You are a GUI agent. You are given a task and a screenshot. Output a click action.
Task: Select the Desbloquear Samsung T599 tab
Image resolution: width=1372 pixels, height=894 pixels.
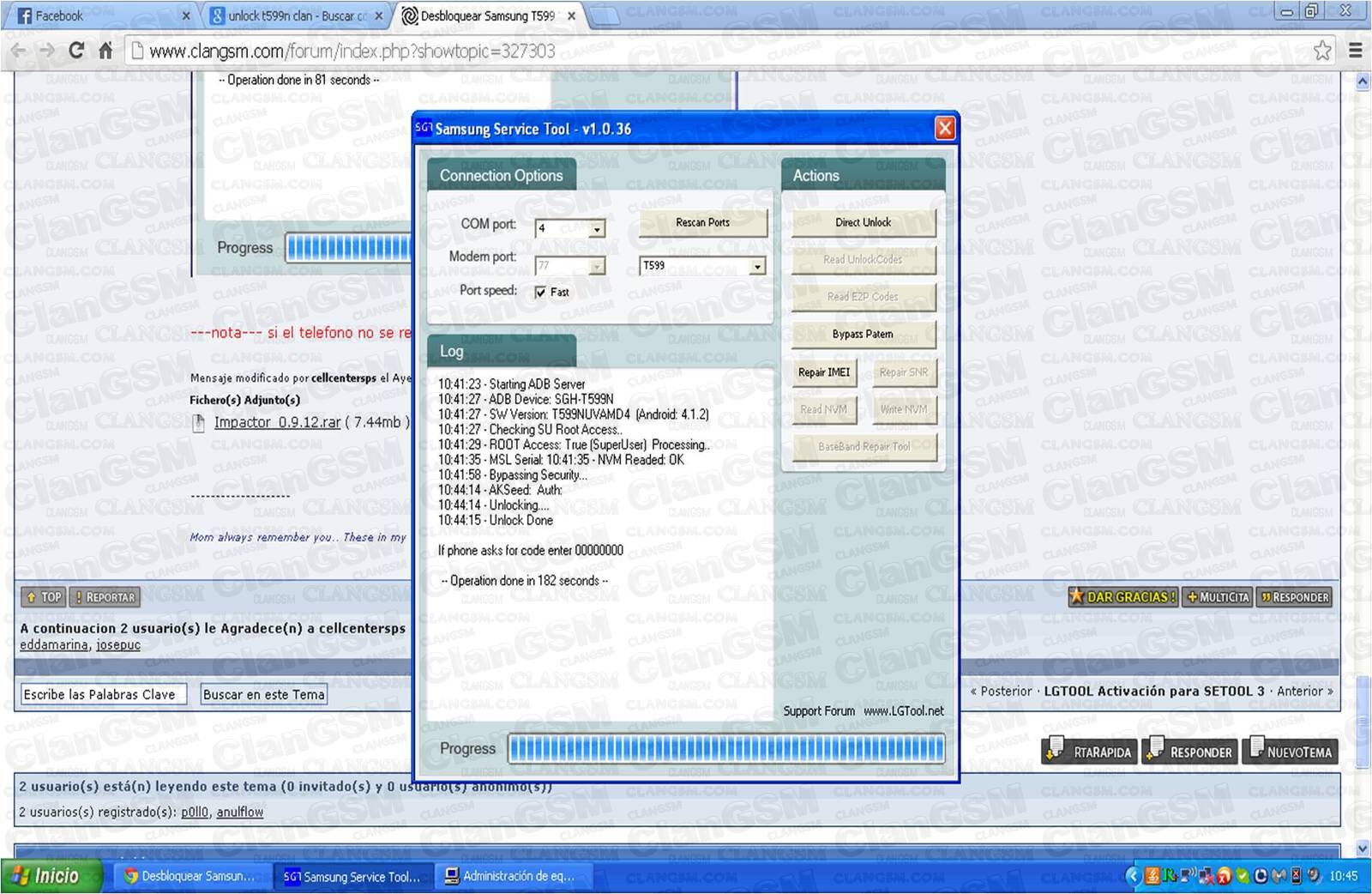click(488, 15)
